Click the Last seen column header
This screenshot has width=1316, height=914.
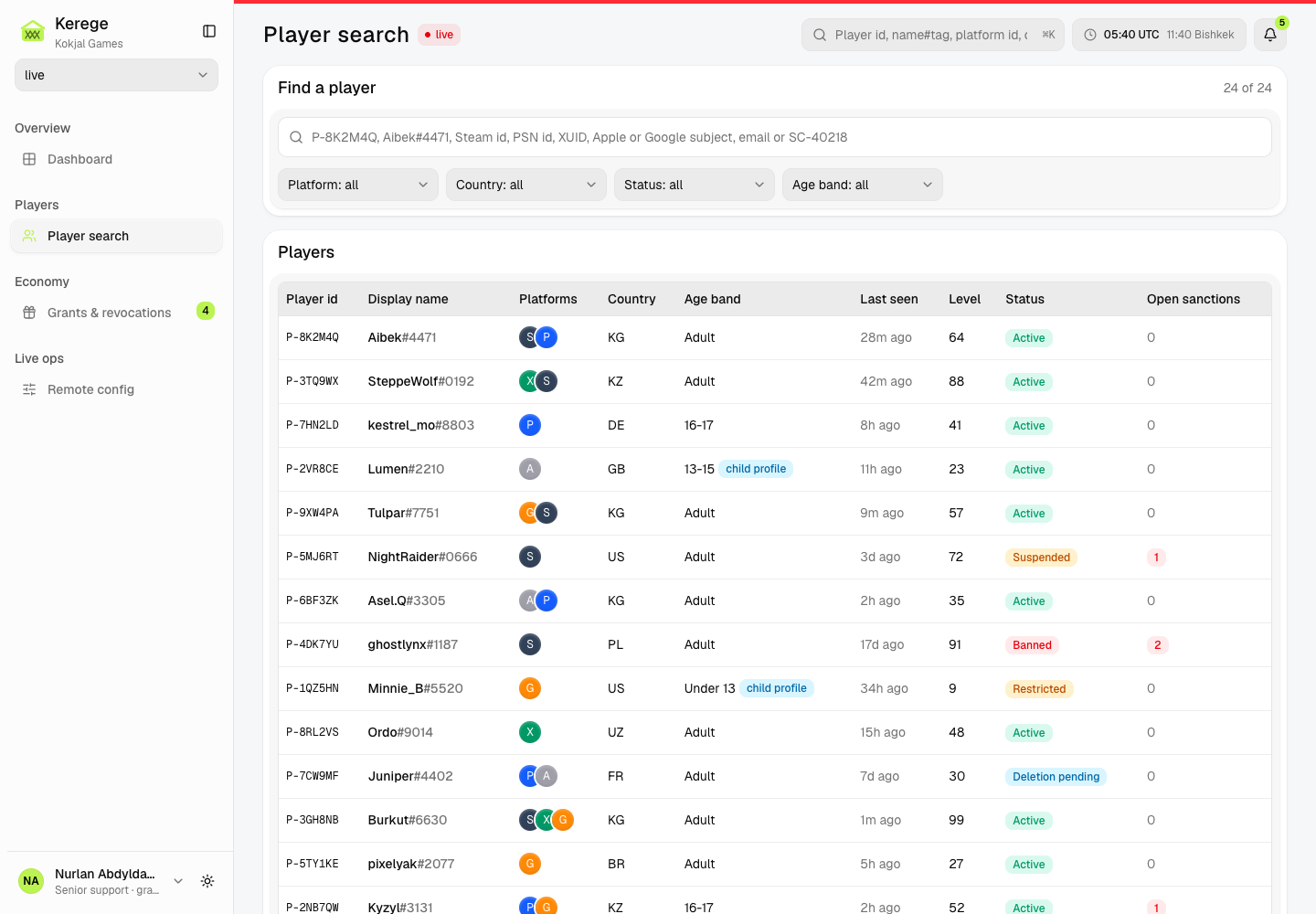tap(888, 299)
